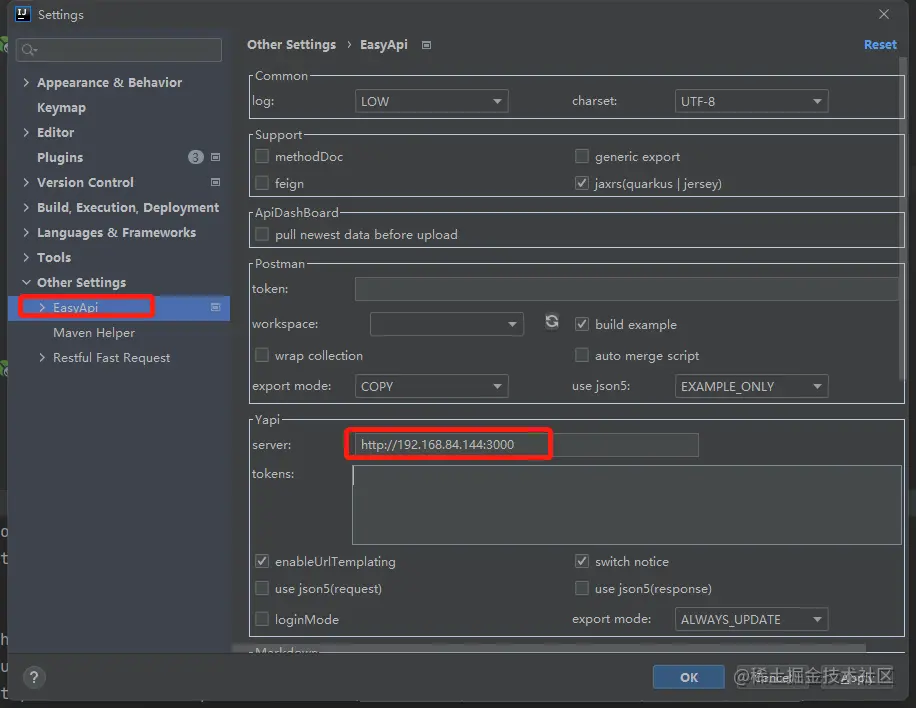
Task: Select Tools in settings tree
Action: [54, 257]
